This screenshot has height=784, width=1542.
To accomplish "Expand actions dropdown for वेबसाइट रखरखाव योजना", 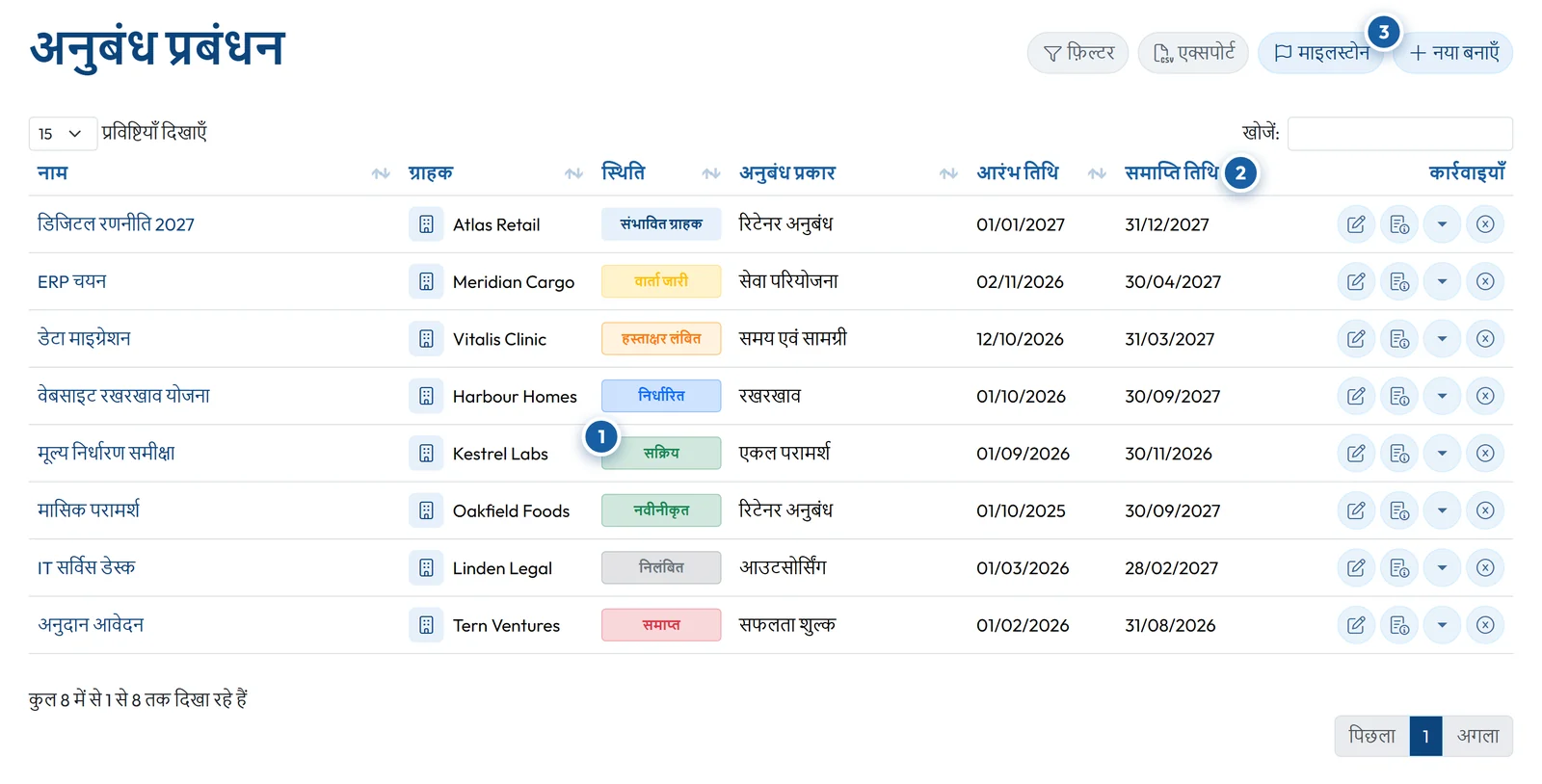I will (x=1442, y=396).
